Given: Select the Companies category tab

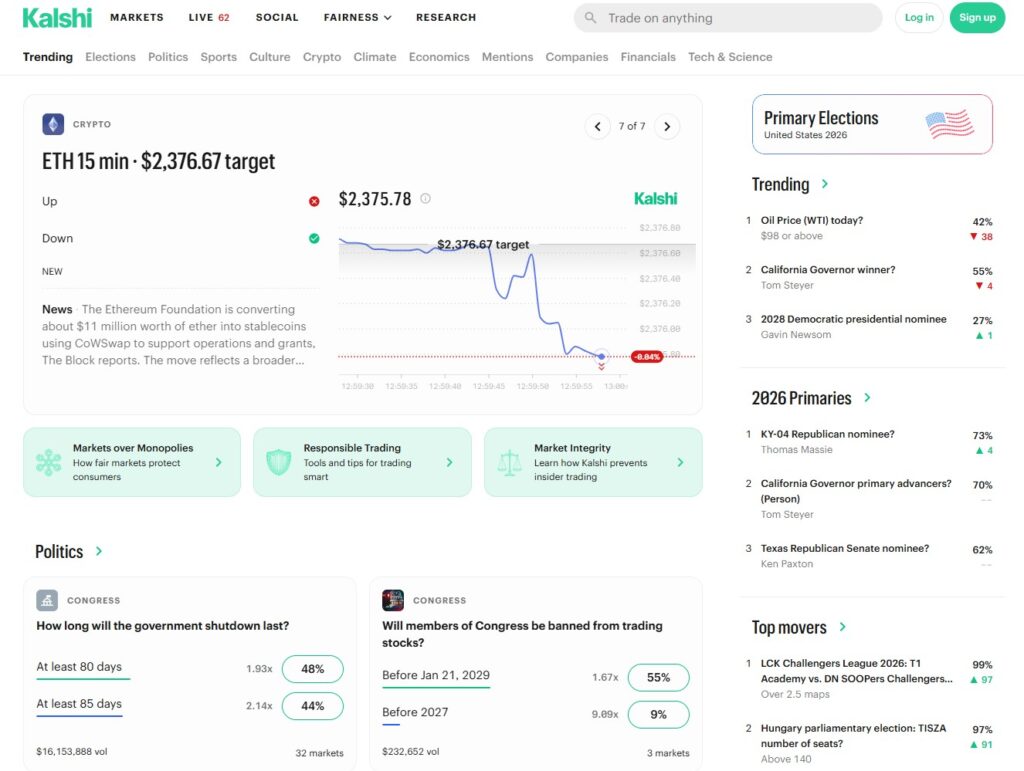Looking at the screenshot, I should click(x=577, y=57).
